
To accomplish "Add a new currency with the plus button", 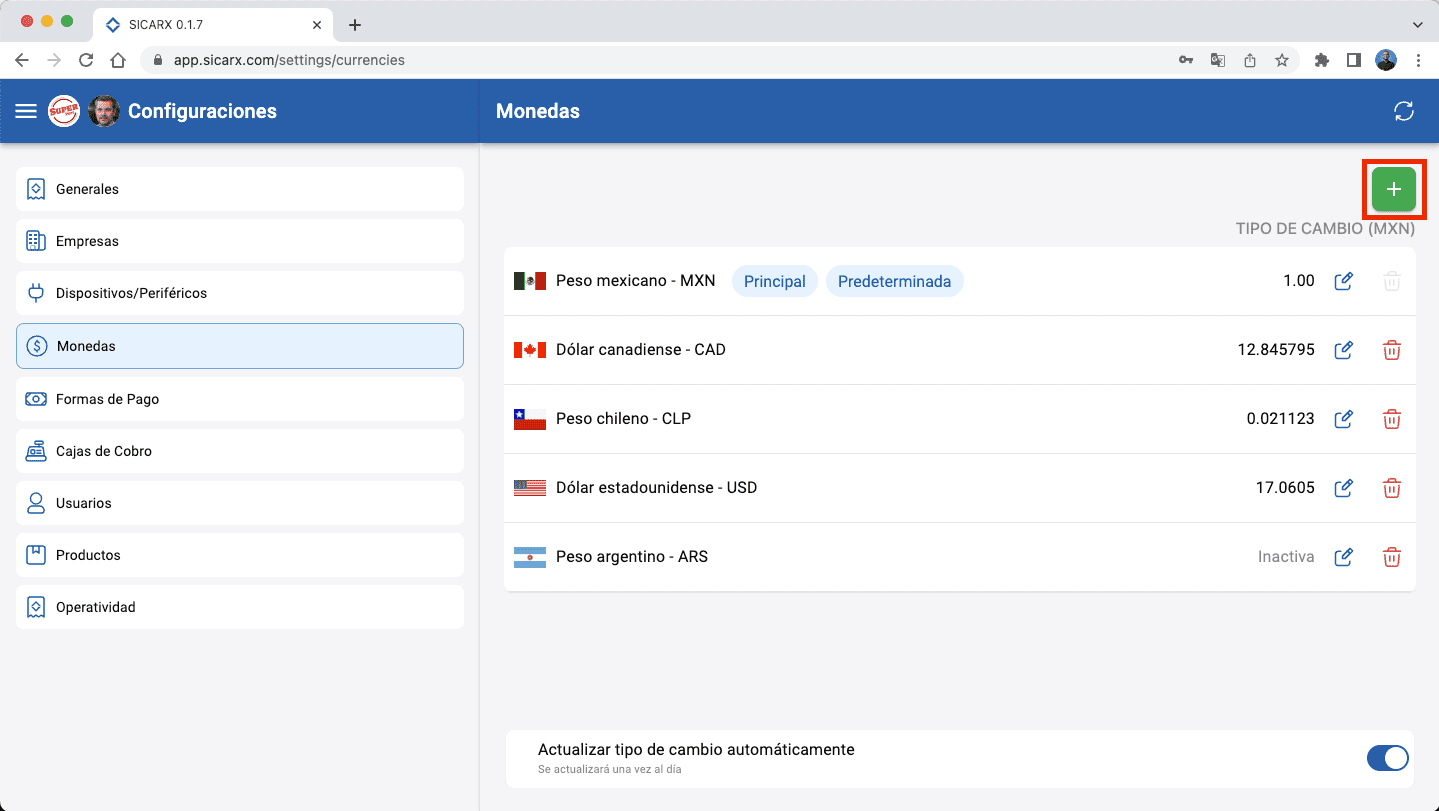I will click(1393, 189).
